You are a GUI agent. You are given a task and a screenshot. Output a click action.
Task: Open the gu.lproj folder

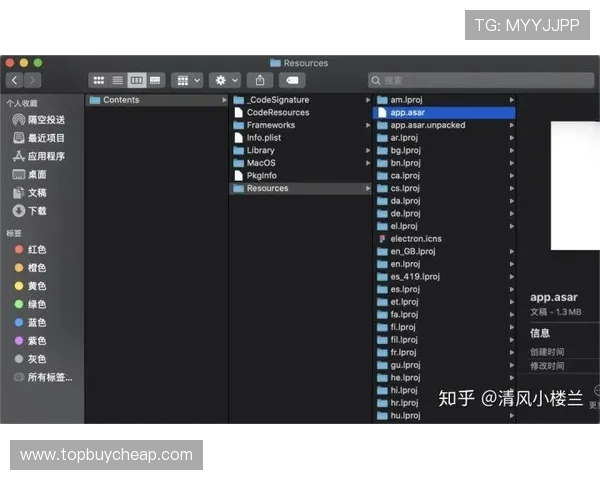(444, 365)
